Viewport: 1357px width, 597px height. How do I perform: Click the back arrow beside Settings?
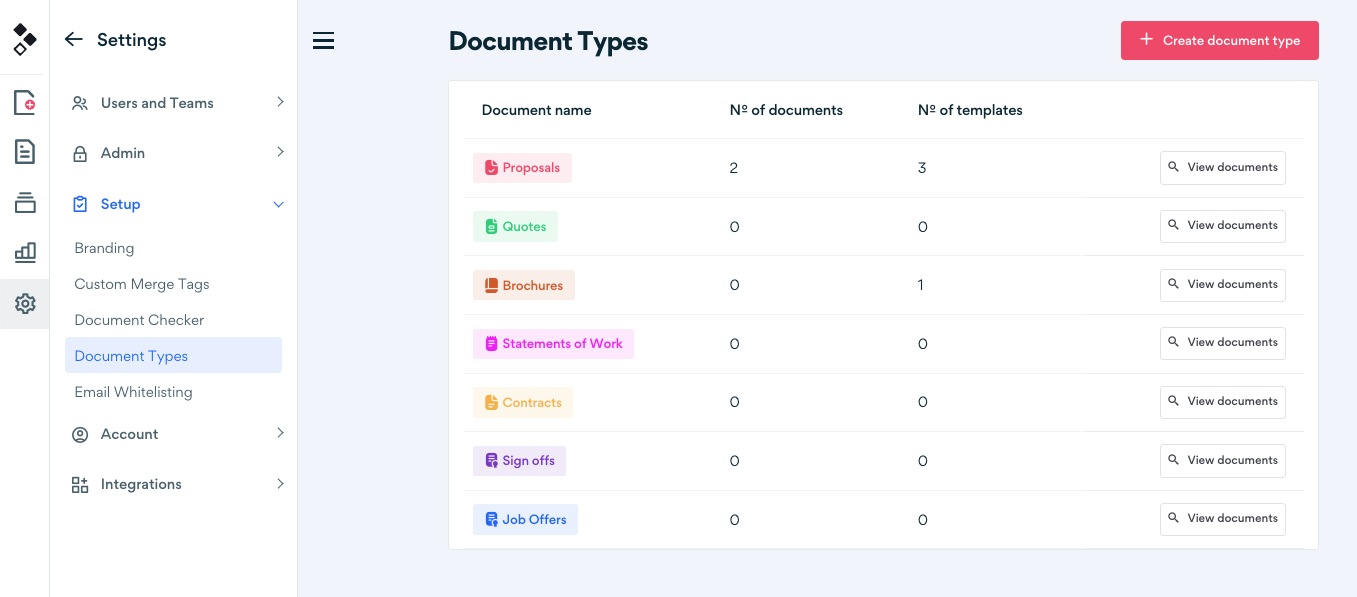(x=73, y=40)
